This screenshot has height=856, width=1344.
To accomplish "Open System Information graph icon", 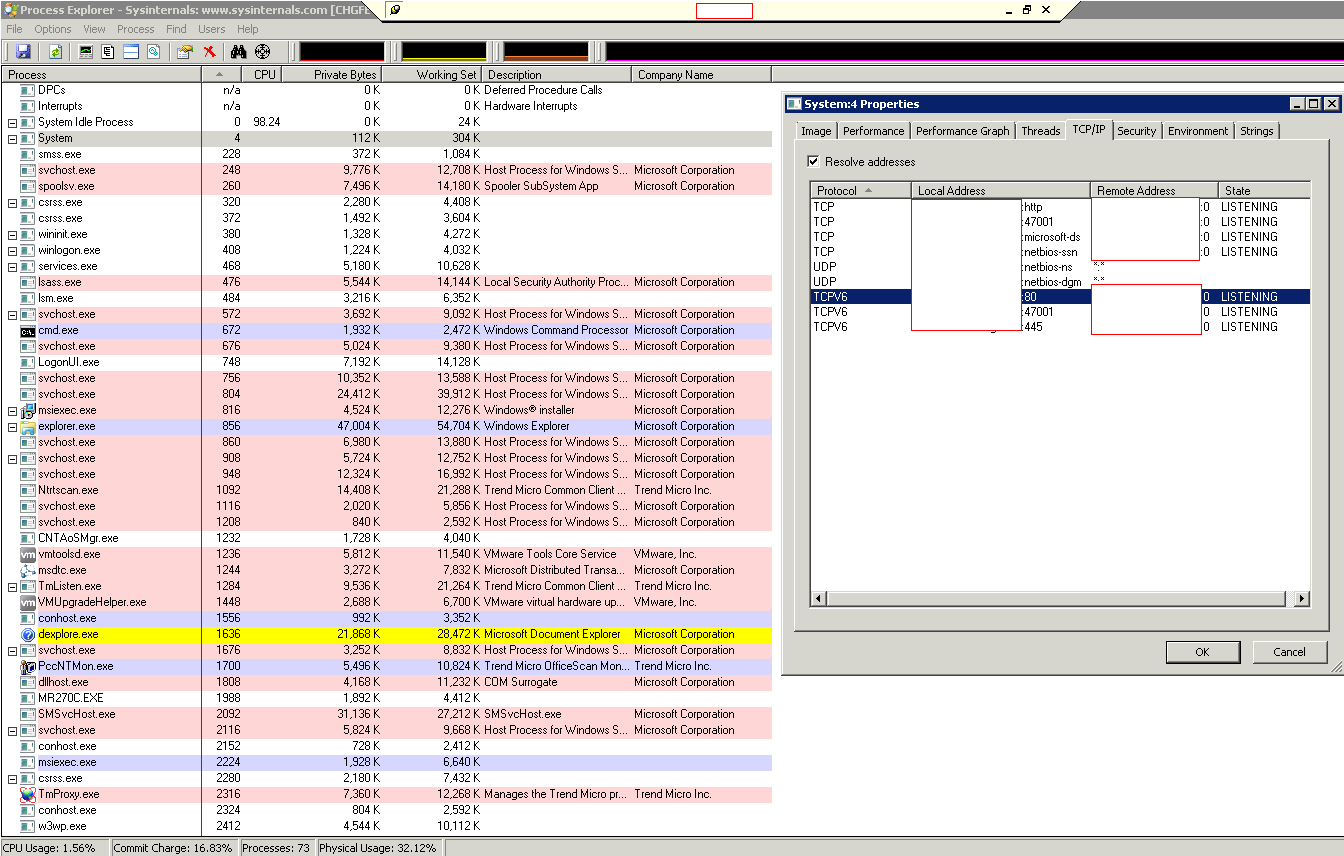I will click(x=86, y=51).
